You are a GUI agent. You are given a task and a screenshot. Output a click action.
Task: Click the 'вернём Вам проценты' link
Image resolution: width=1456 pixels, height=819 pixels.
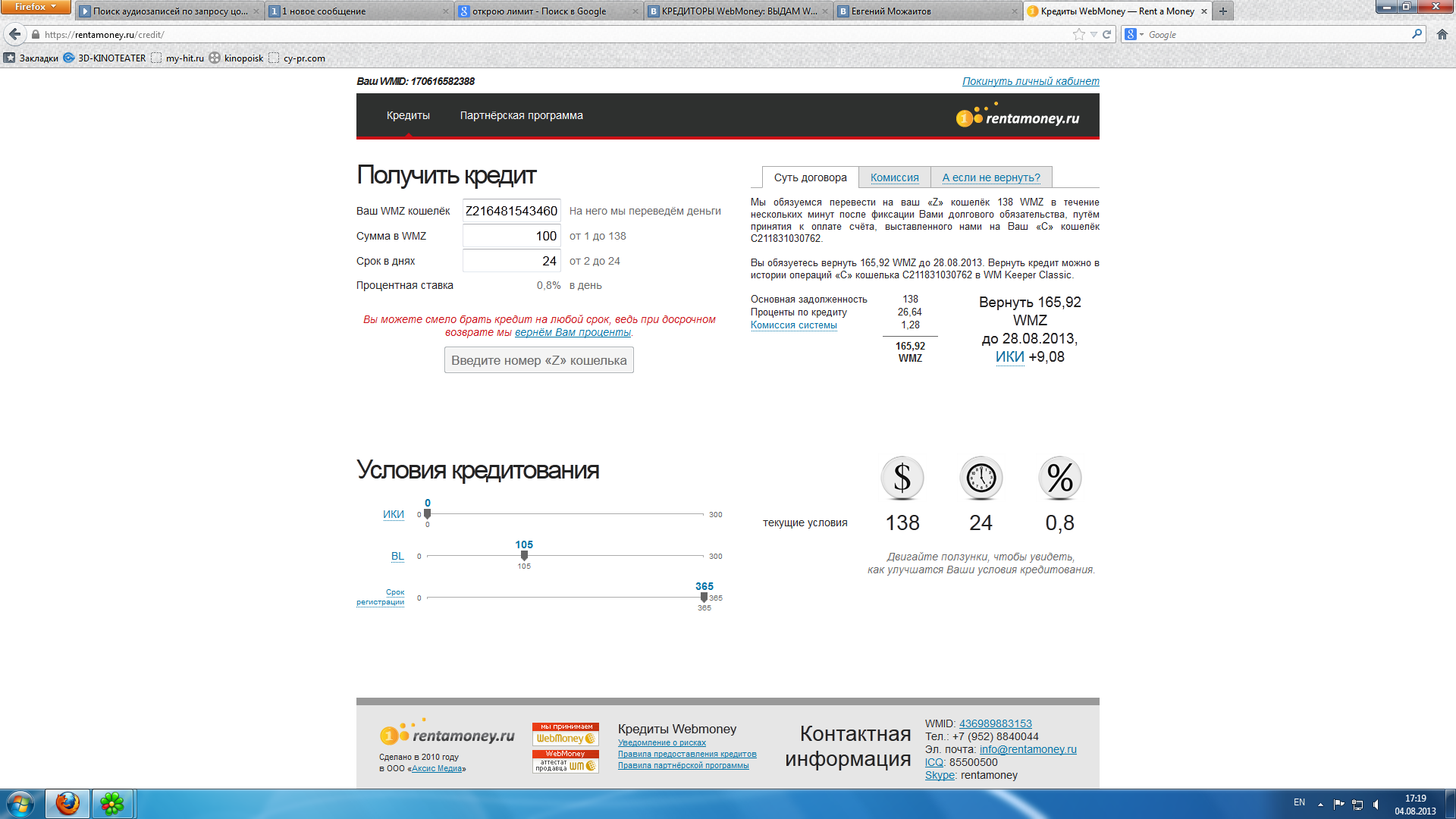coord(573,332)
